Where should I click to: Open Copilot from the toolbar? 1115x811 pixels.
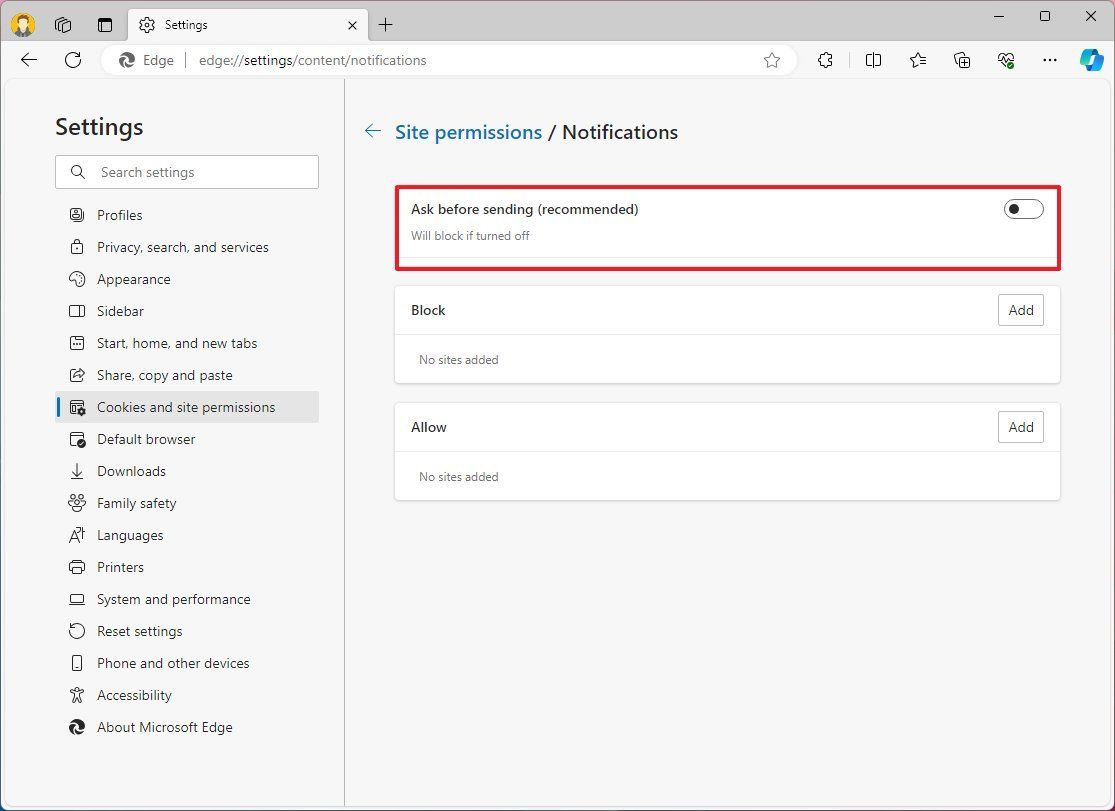point(1090,60)
